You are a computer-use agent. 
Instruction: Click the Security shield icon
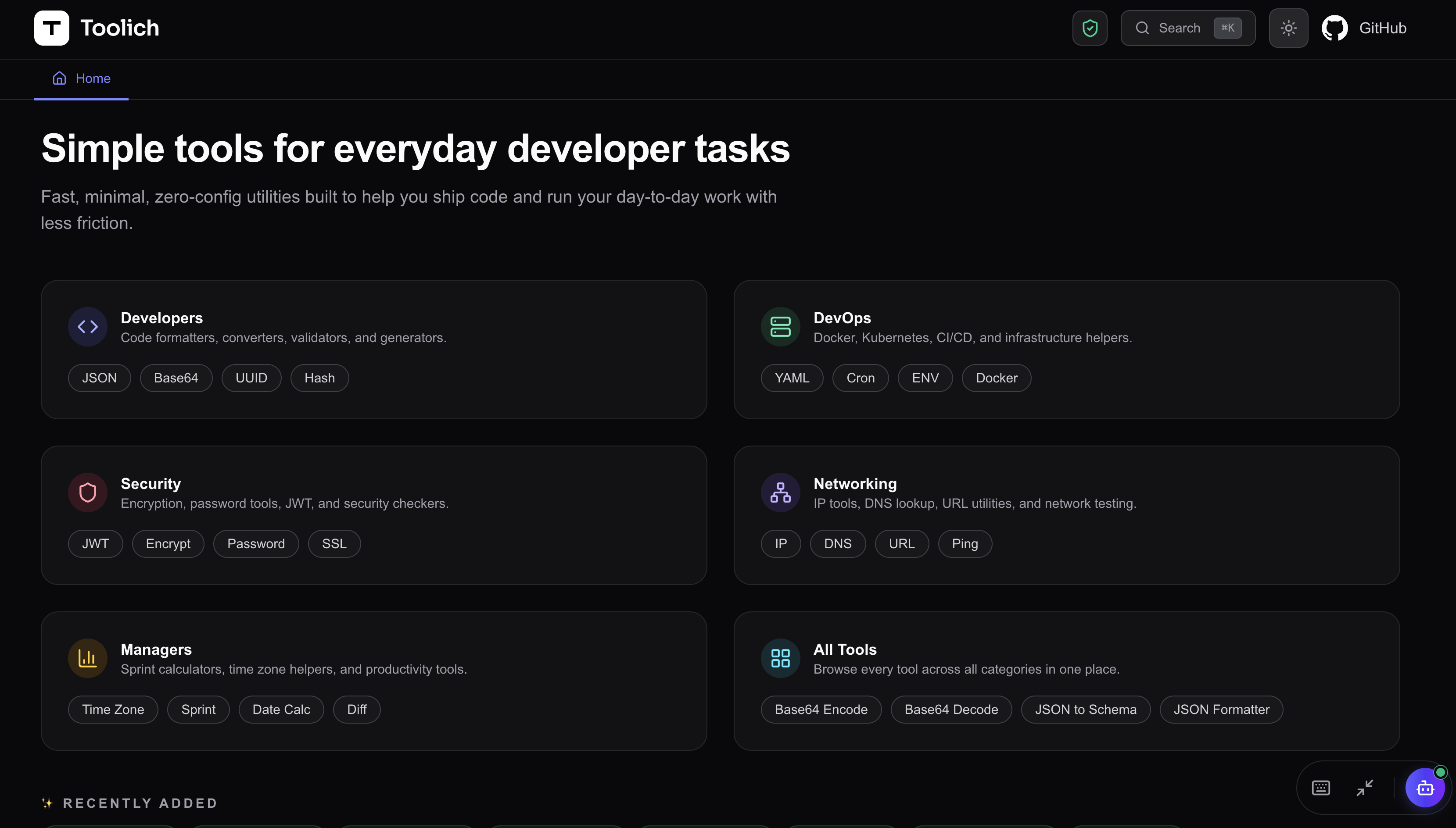click(x=88, y=493)
